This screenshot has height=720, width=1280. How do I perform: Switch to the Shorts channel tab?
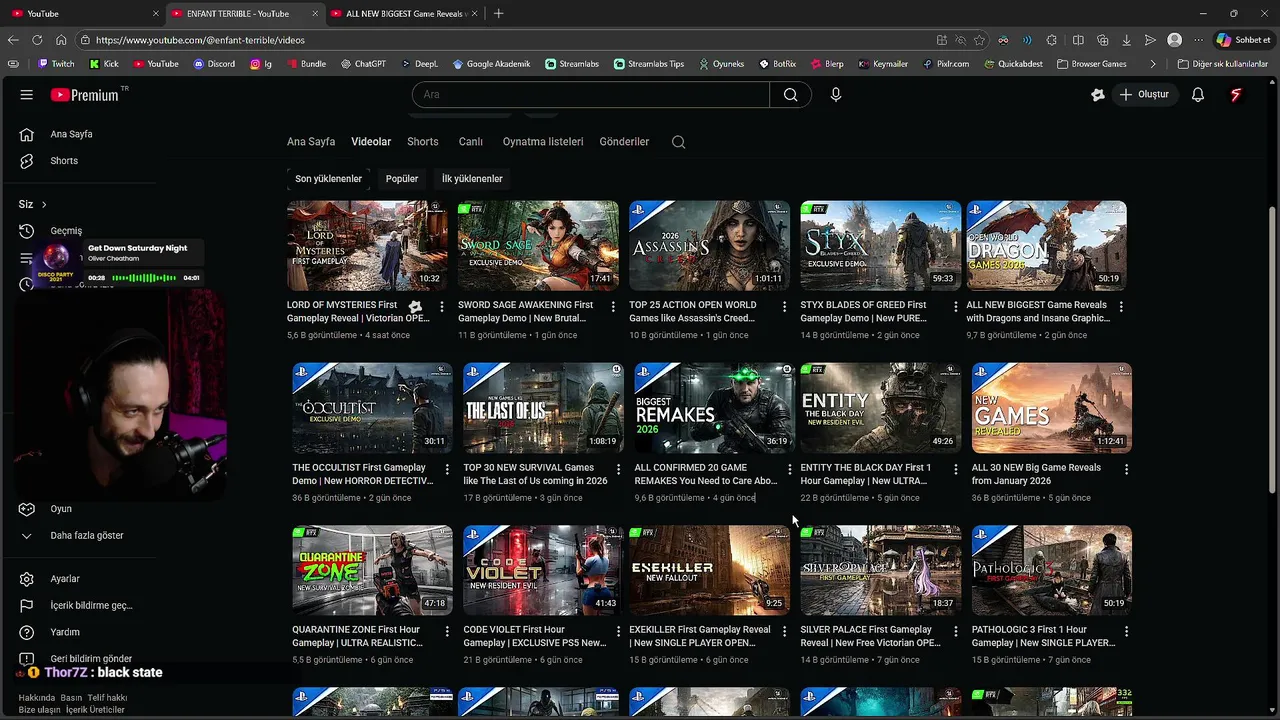(423, 142)
